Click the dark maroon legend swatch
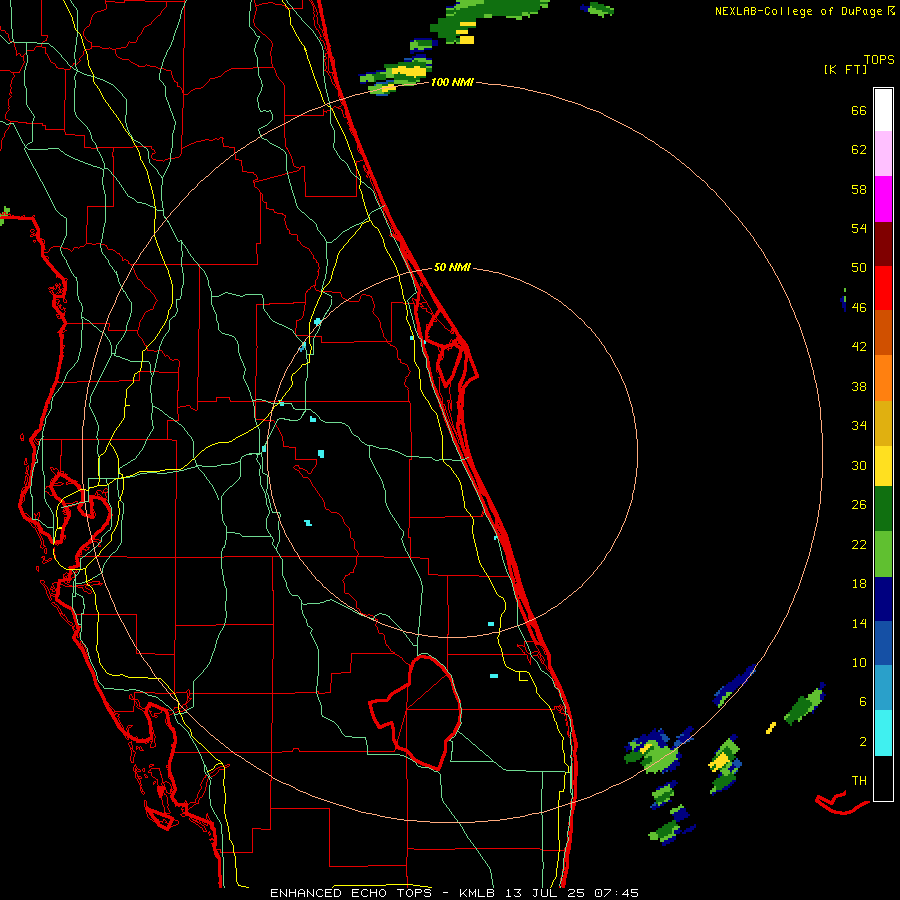Screen dimensions: 900x900 (x=883, y=243)
